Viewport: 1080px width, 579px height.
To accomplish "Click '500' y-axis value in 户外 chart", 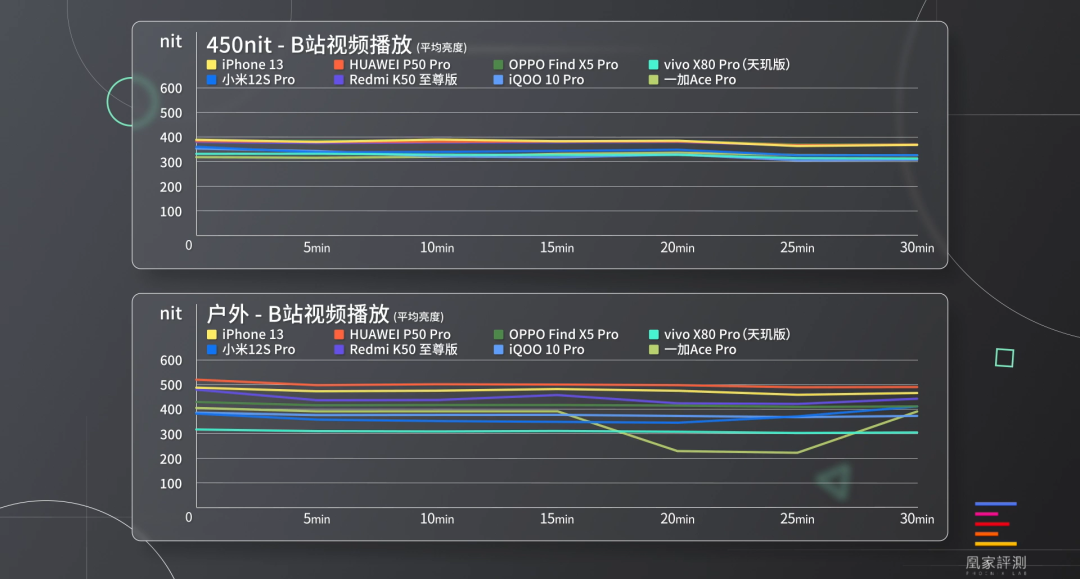I will [x=171, y=386].
